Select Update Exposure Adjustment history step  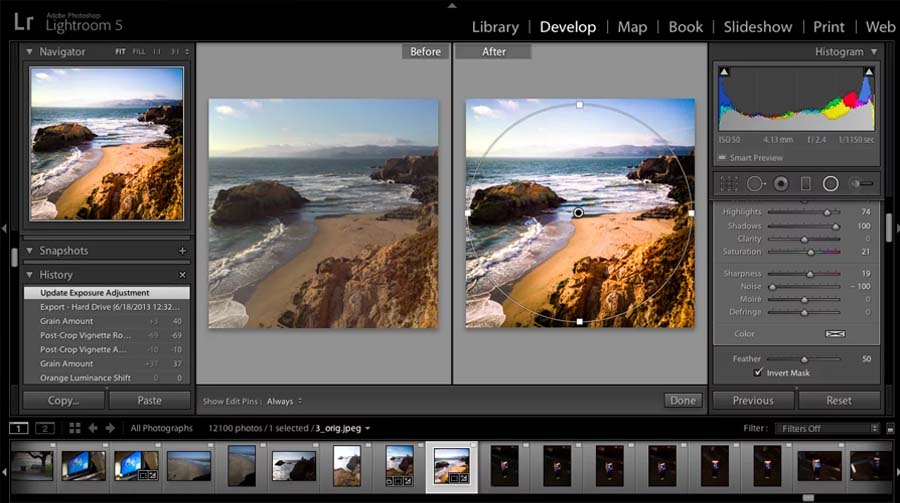click(106, 293)
